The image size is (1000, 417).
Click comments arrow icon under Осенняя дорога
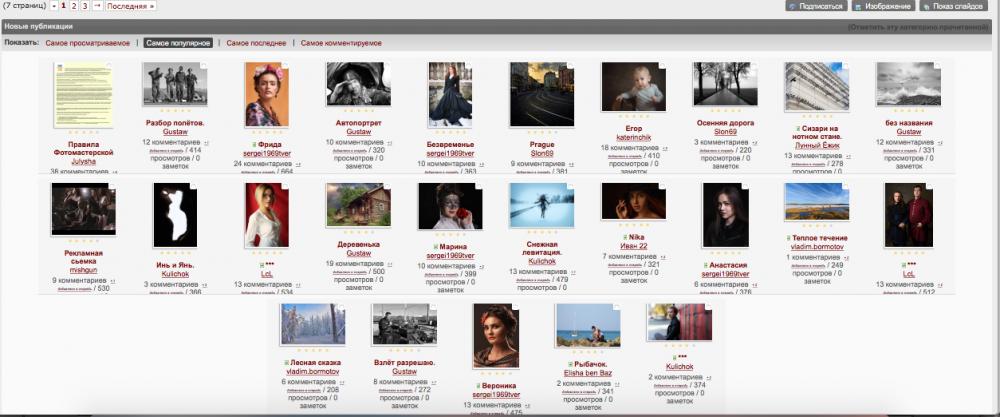754,143
